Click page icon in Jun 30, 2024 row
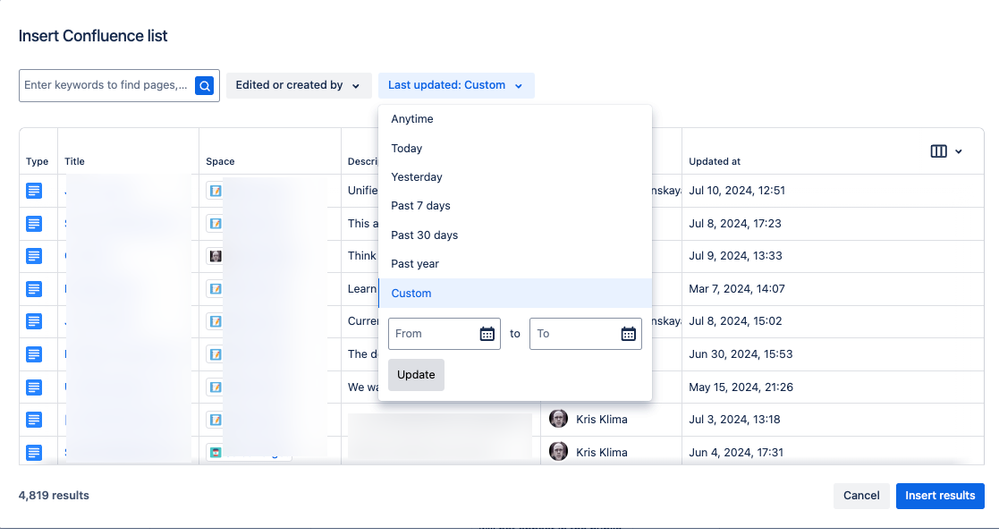Image resolution: width=999 pixels, height=529 pixels. (x=34, y=354)
